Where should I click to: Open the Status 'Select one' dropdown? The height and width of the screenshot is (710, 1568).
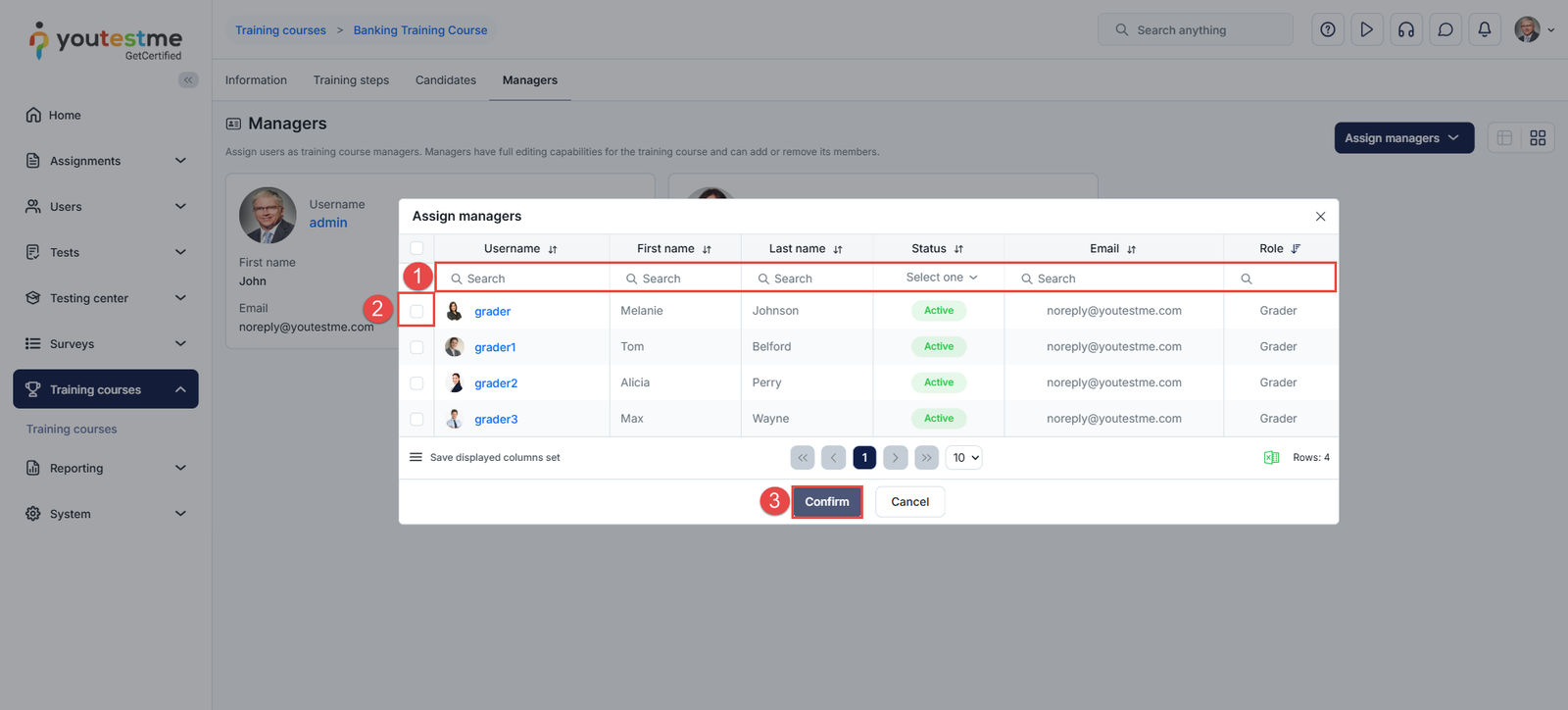(x=940, y=278)
